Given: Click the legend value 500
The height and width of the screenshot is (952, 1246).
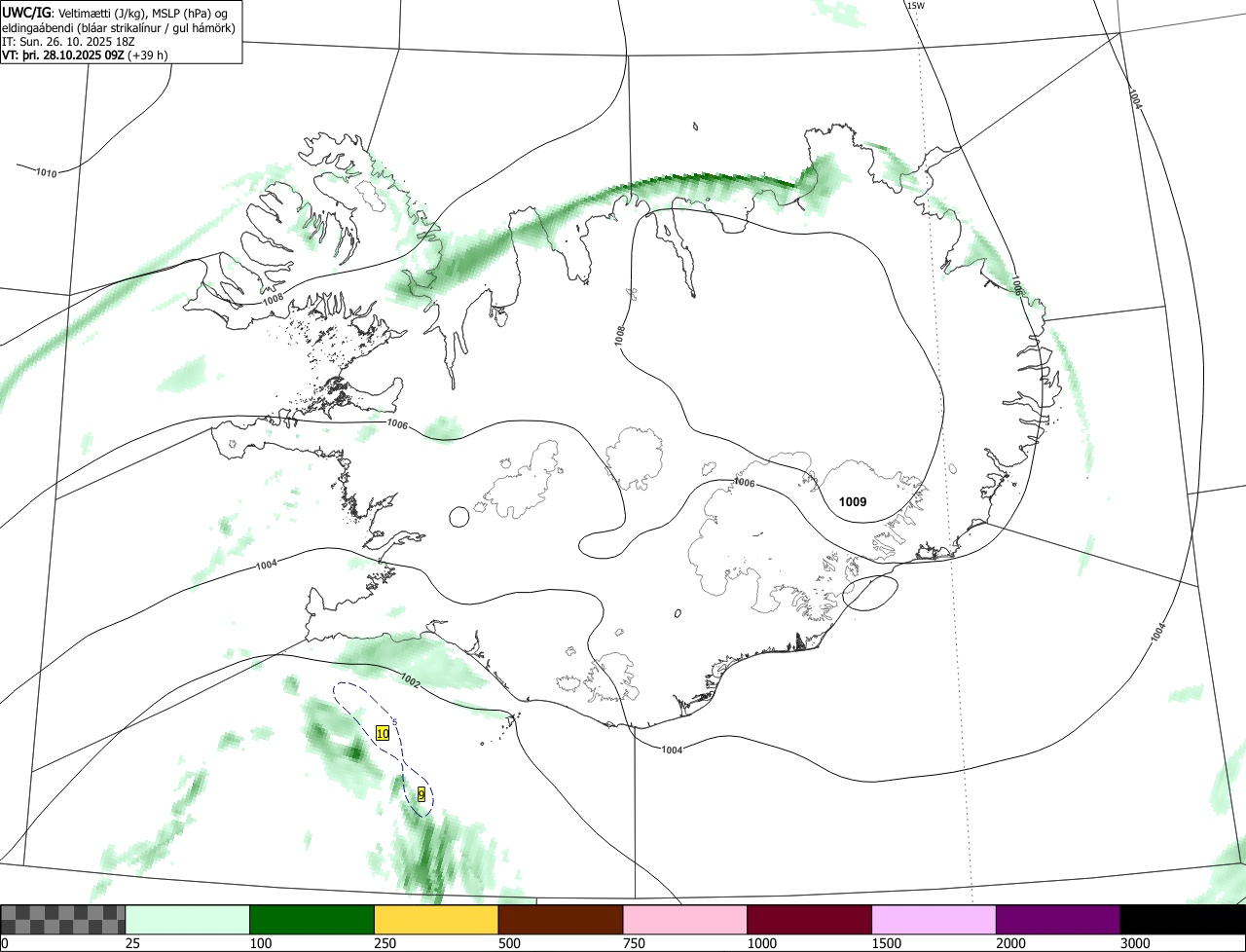Looking at the screenshot, I should (x=510, y=943).
